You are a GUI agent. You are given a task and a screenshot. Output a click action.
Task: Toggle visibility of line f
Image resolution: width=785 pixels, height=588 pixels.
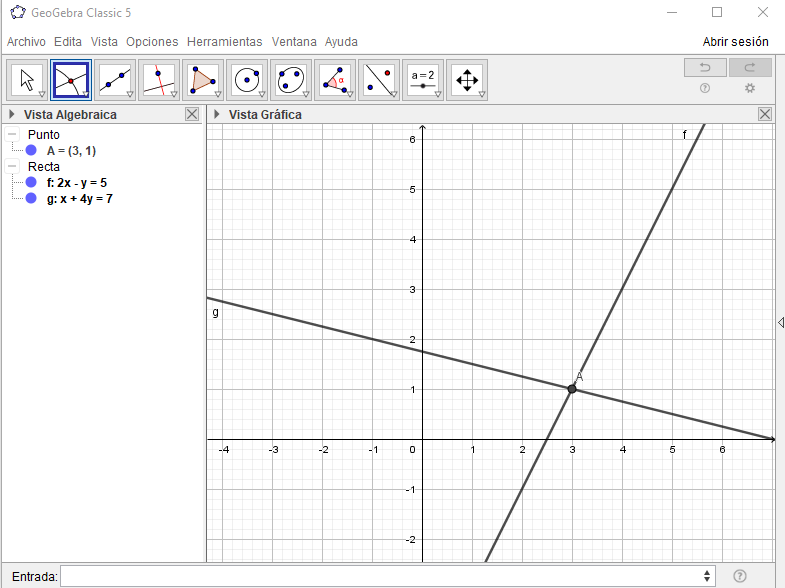point(31,182)
